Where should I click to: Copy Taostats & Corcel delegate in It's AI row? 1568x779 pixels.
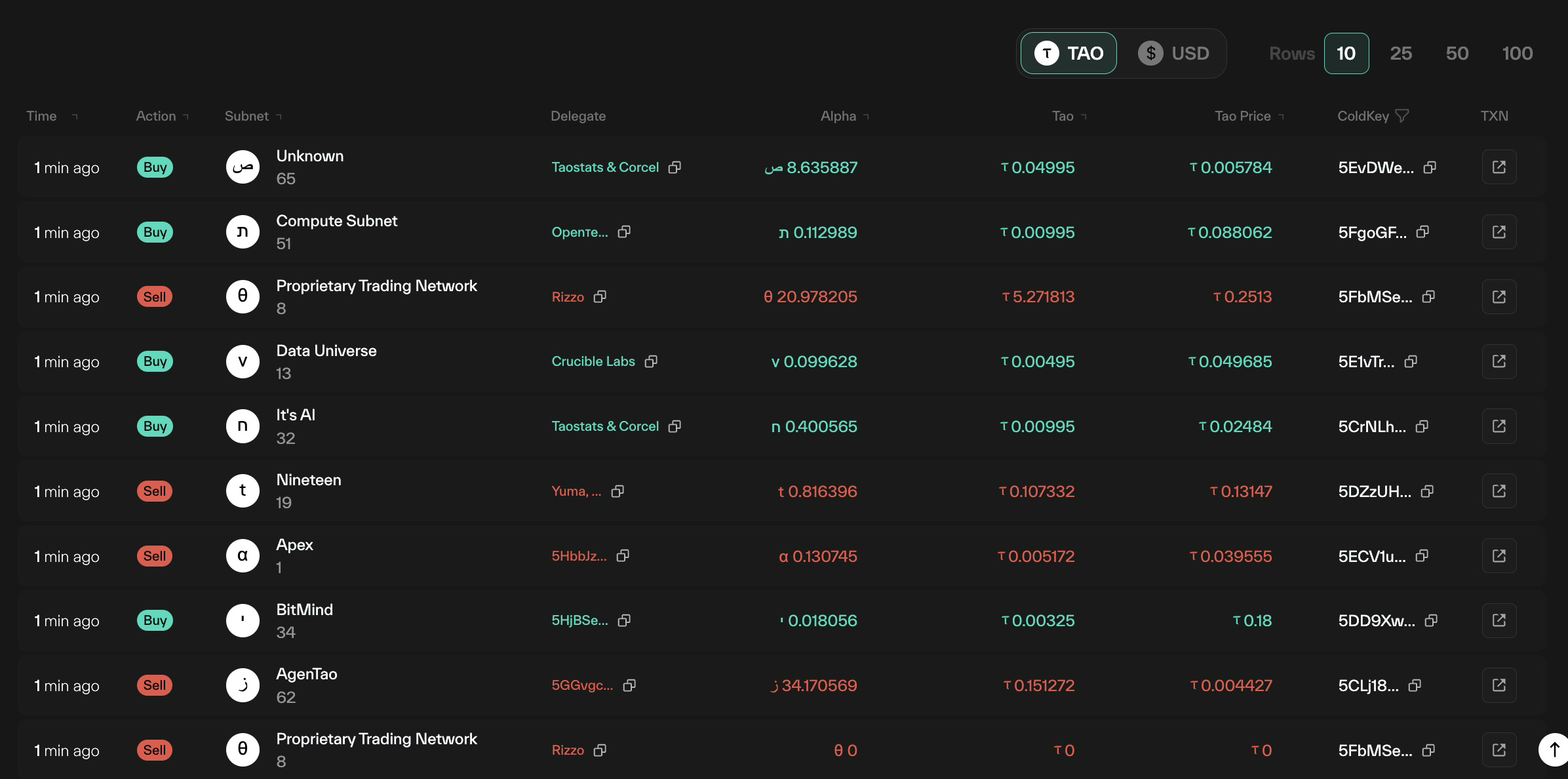(x=675, y=426)
